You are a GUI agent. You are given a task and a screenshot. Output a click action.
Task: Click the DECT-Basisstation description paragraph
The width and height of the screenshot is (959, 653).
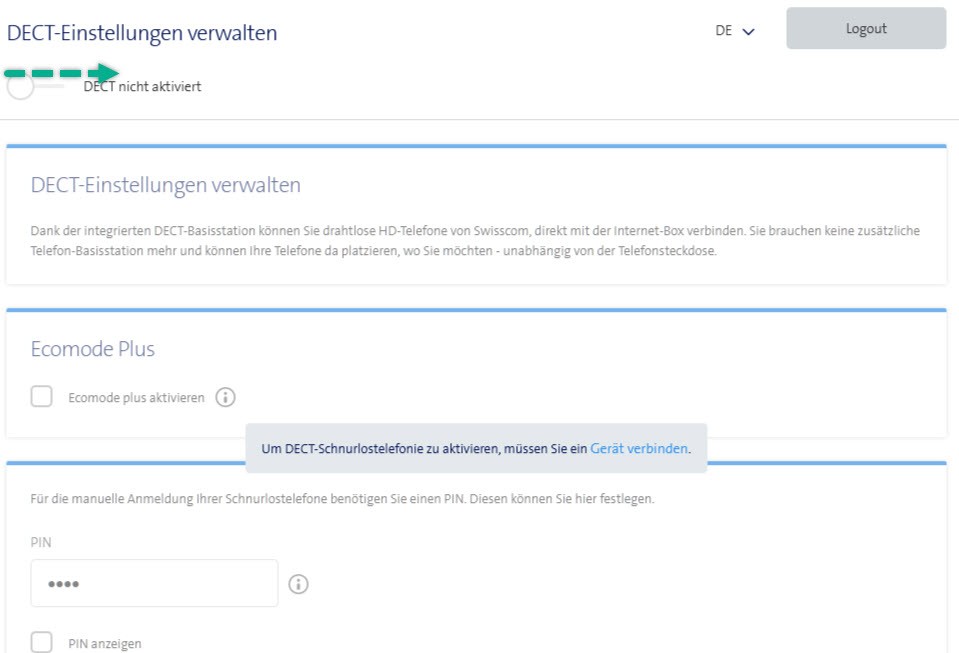coord(475,241)
